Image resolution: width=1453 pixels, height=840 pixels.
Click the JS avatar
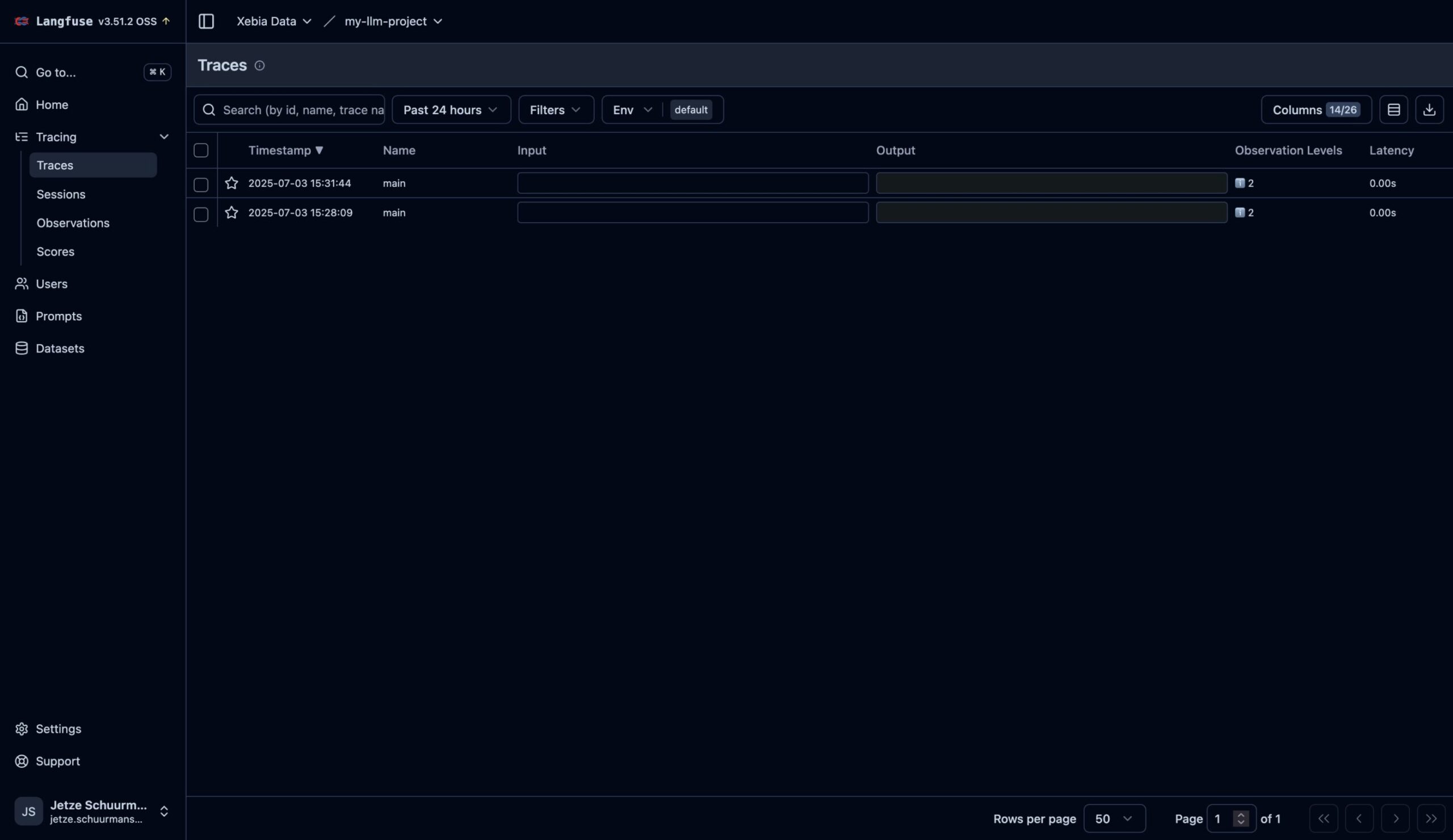point(28,811)
